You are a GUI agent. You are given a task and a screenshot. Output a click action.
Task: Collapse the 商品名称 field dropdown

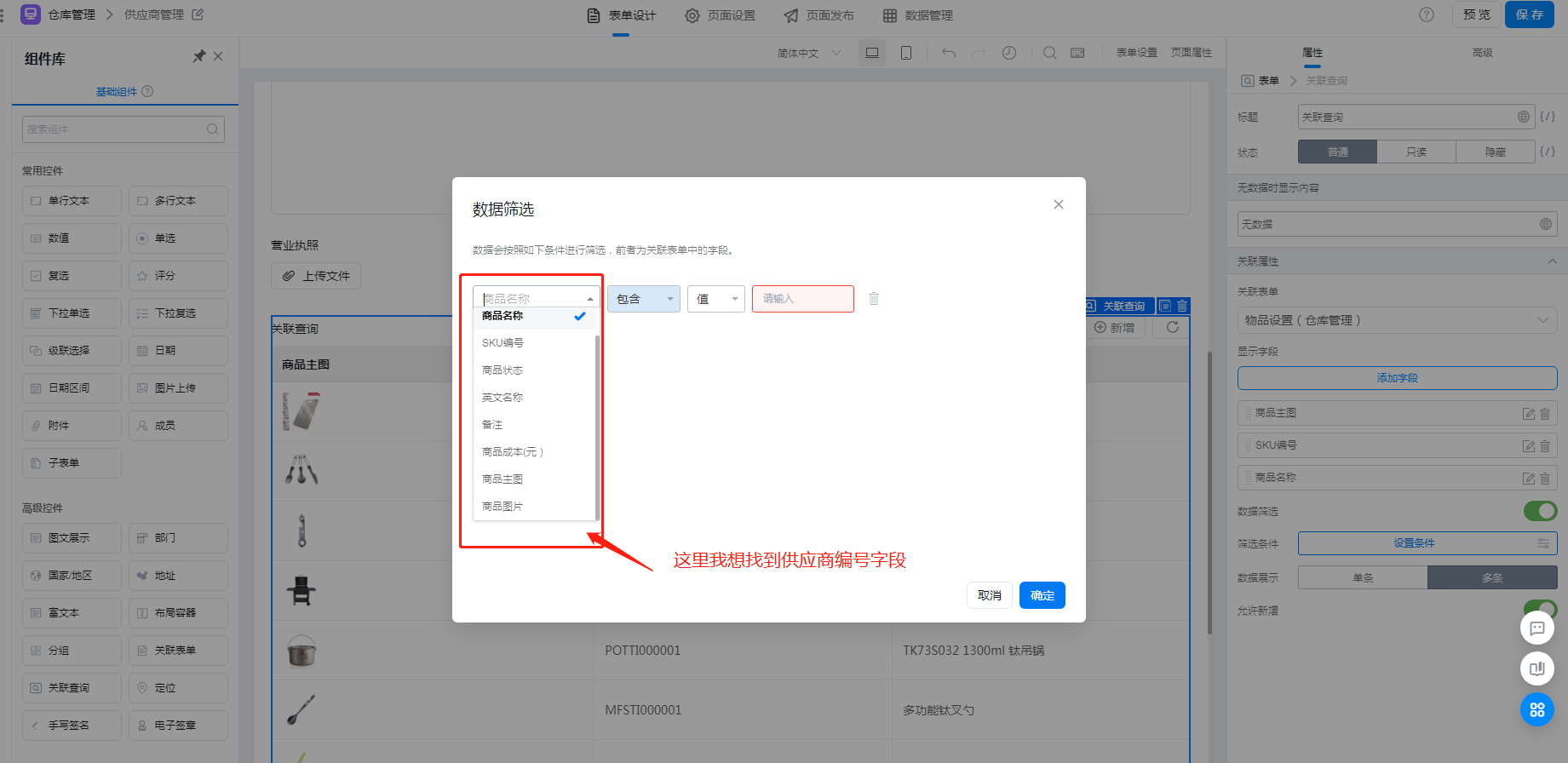[590, 299]
